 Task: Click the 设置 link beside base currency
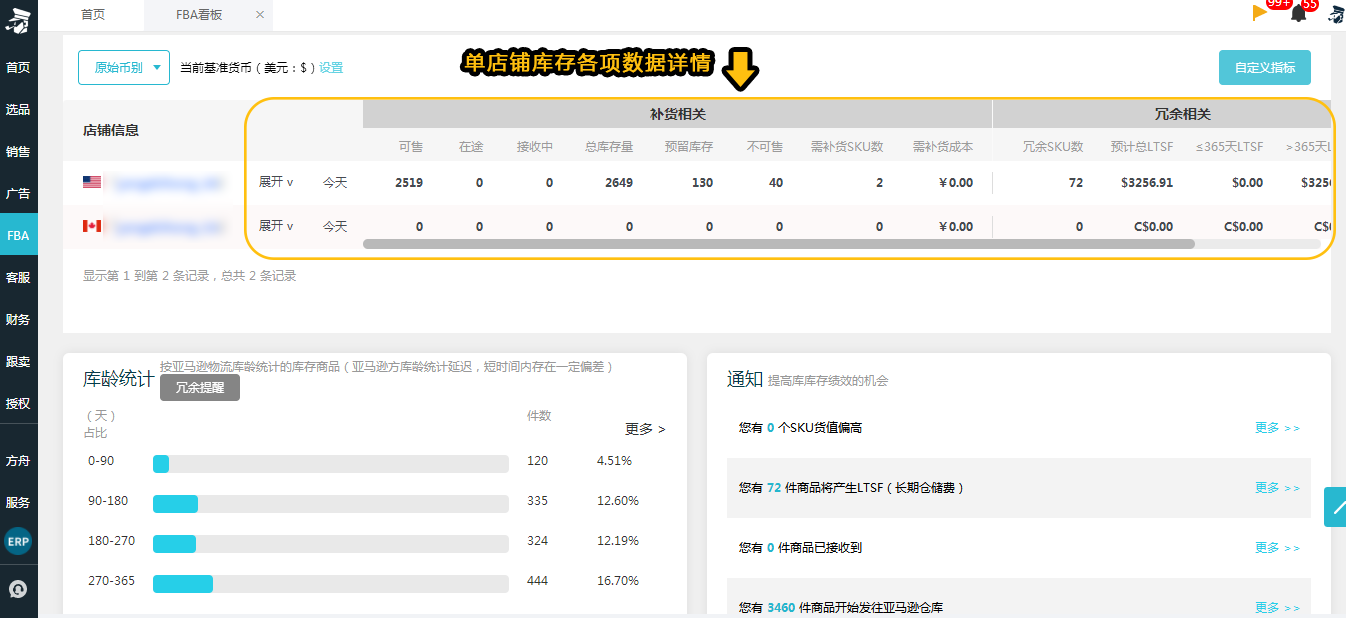[331, 68]
